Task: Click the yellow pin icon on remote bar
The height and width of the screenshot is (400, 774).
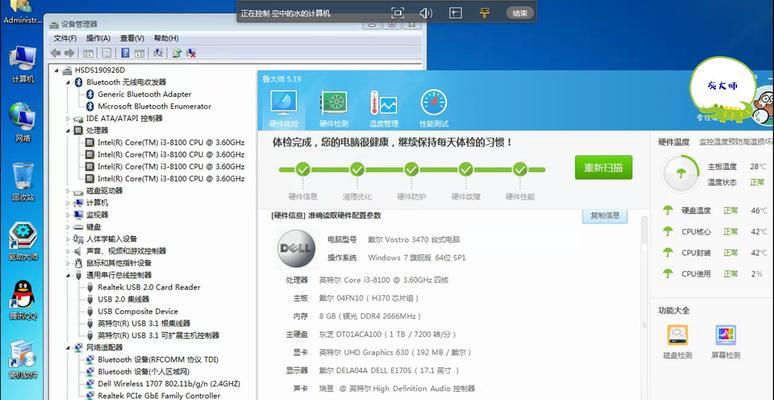Action: coord(484,13)
